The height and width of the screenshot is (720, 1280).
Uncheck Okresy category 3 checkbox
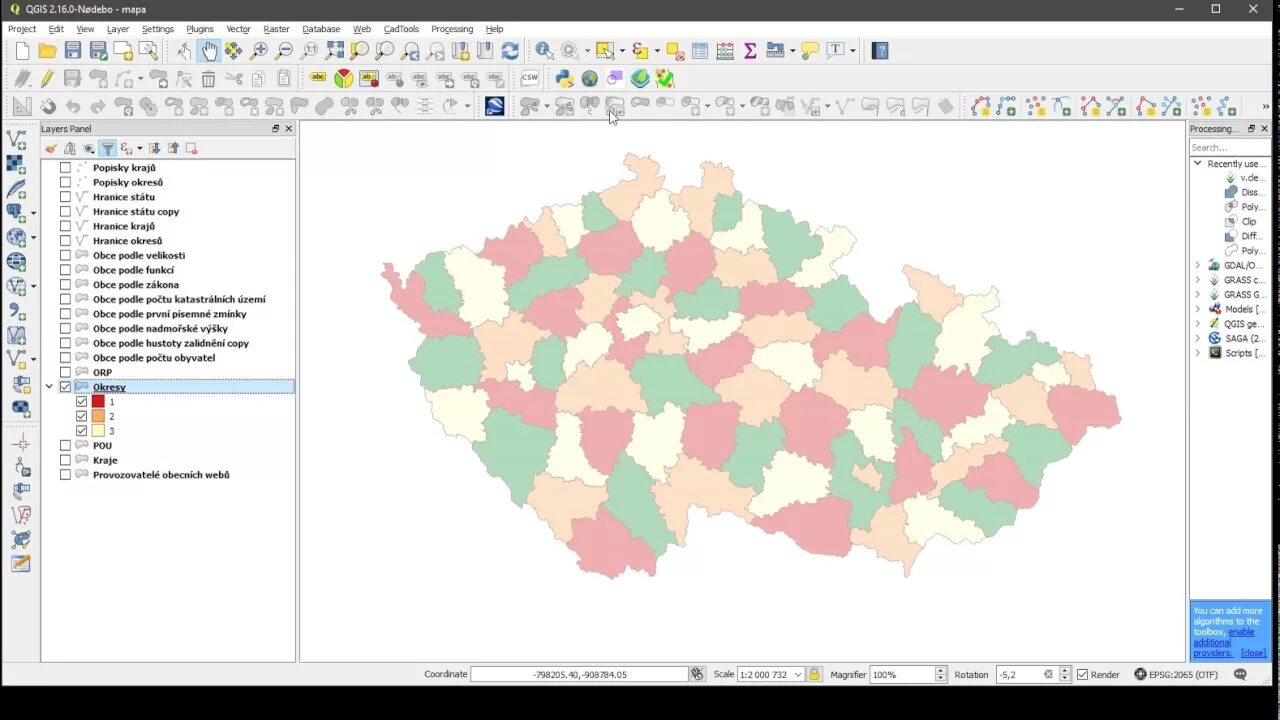coord(82,431)
